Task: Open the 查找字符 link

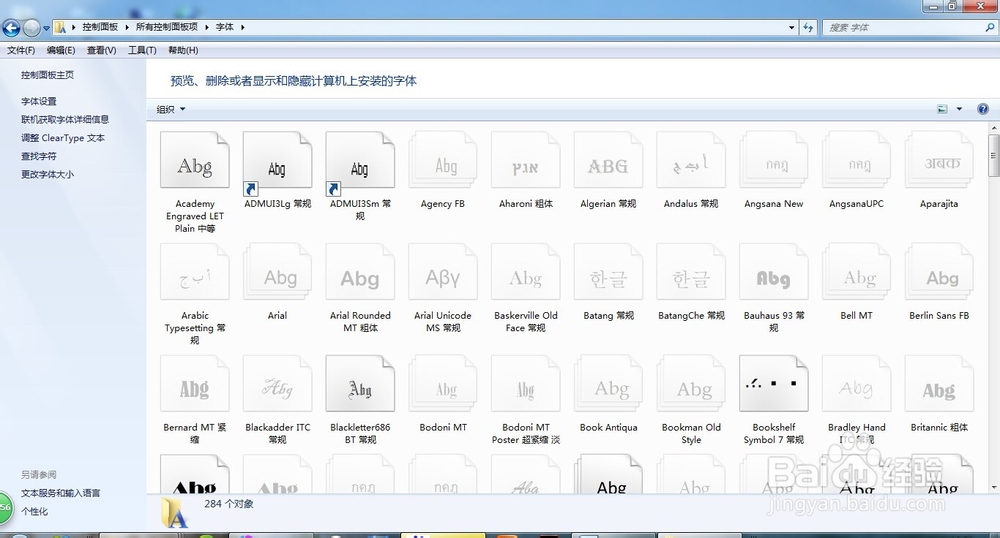Action: (x=38, y=156)
